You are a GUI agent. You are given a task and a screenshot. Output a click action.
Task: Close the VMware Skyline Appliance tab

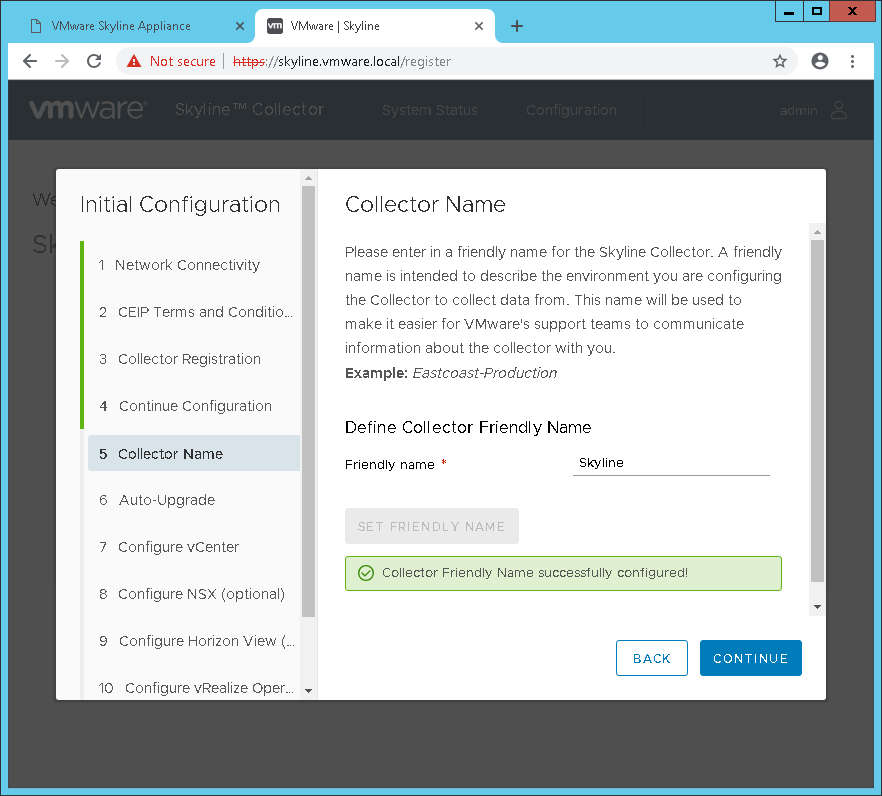tap(240, 26)
